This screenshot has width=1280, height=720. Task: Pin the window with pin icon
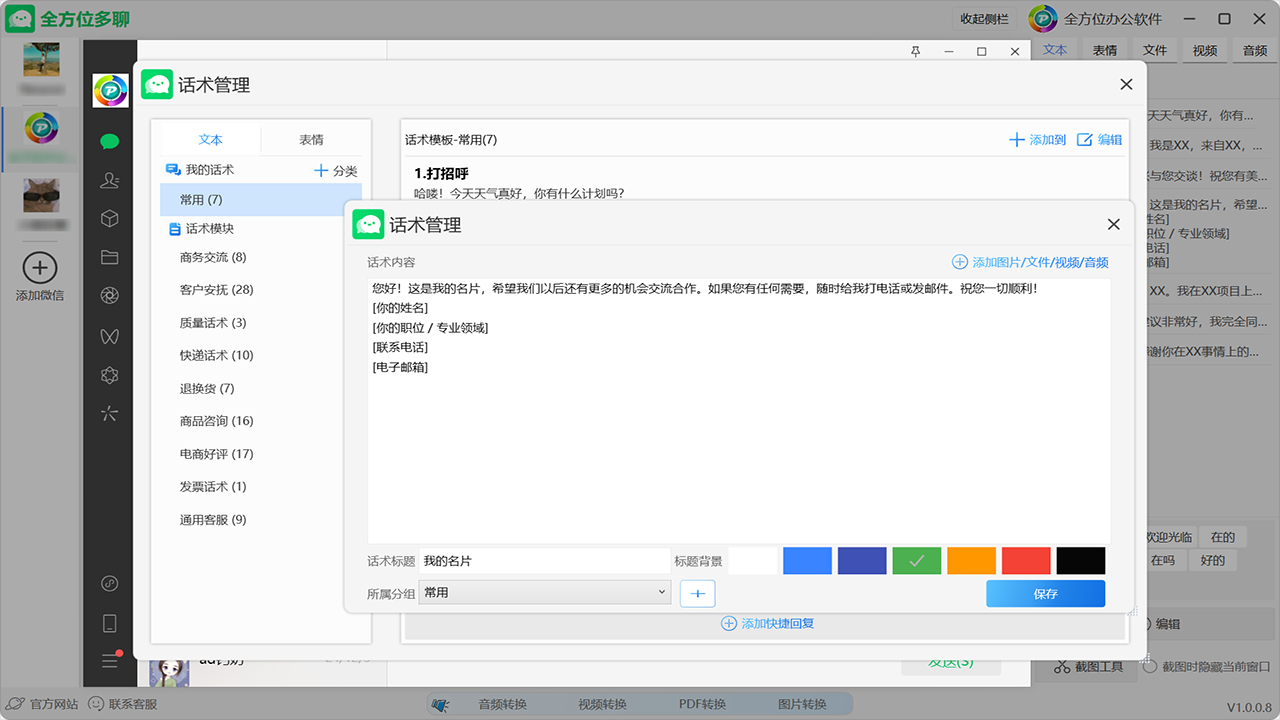(915, 51)
